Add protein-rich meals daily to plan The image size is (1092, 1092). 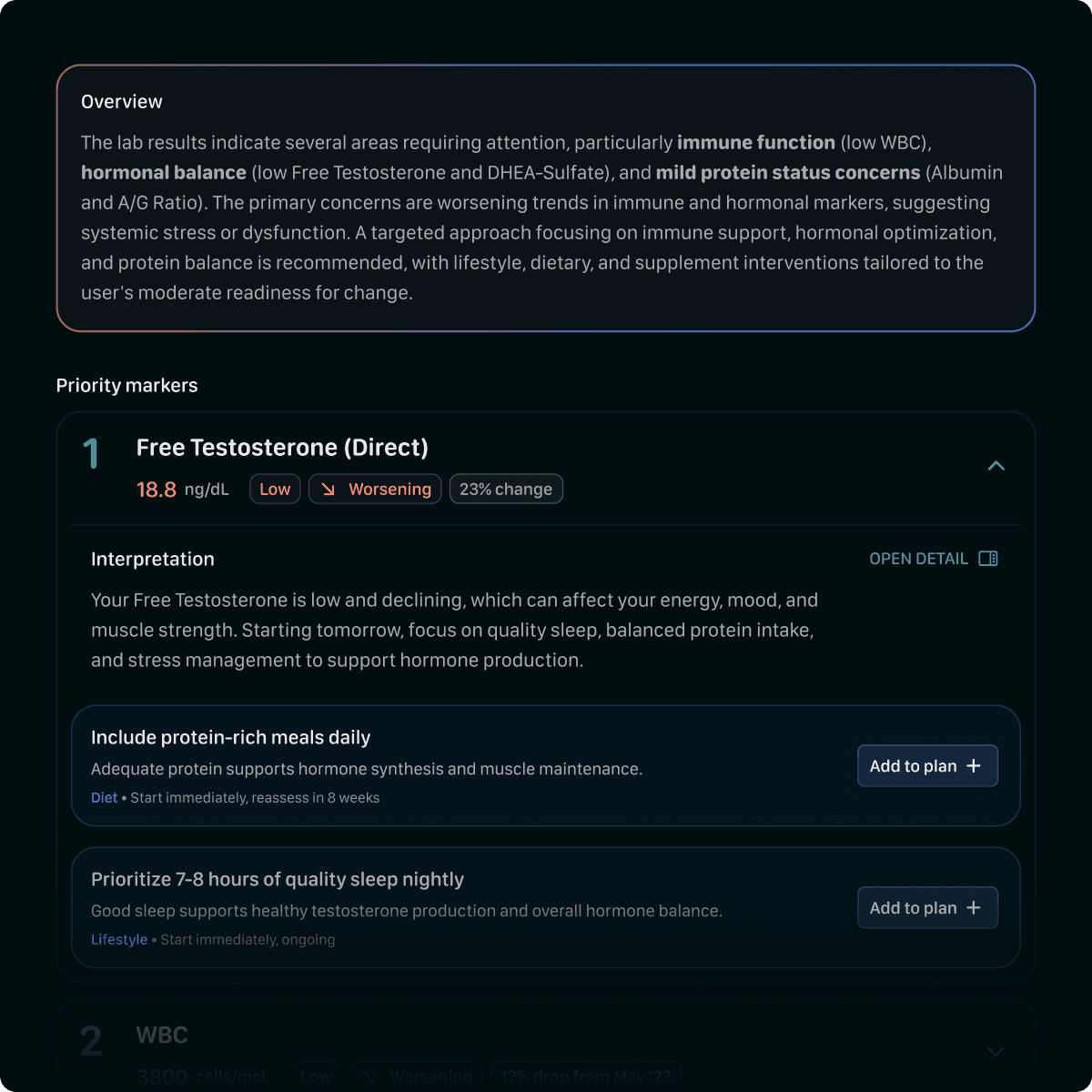(x=926, y=765)
